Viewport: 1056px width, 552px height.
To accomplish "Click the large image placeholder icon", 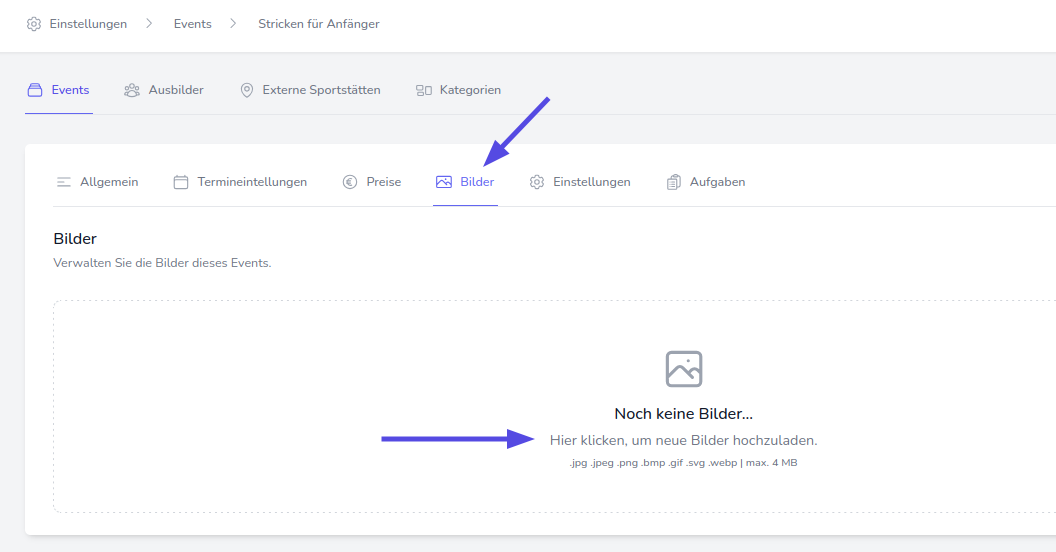I will coord(684,369).
